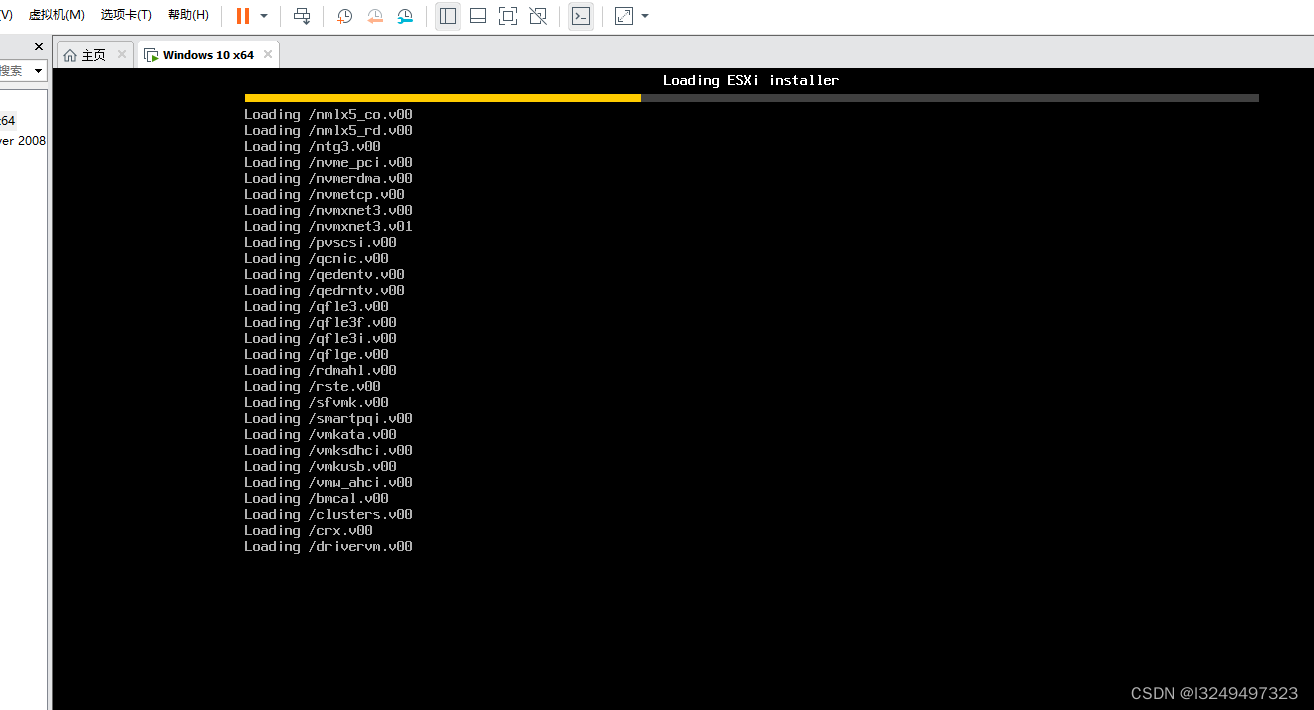Close the 主页 tab
This screenshot has height=710, width=1314.
[122, 55]
